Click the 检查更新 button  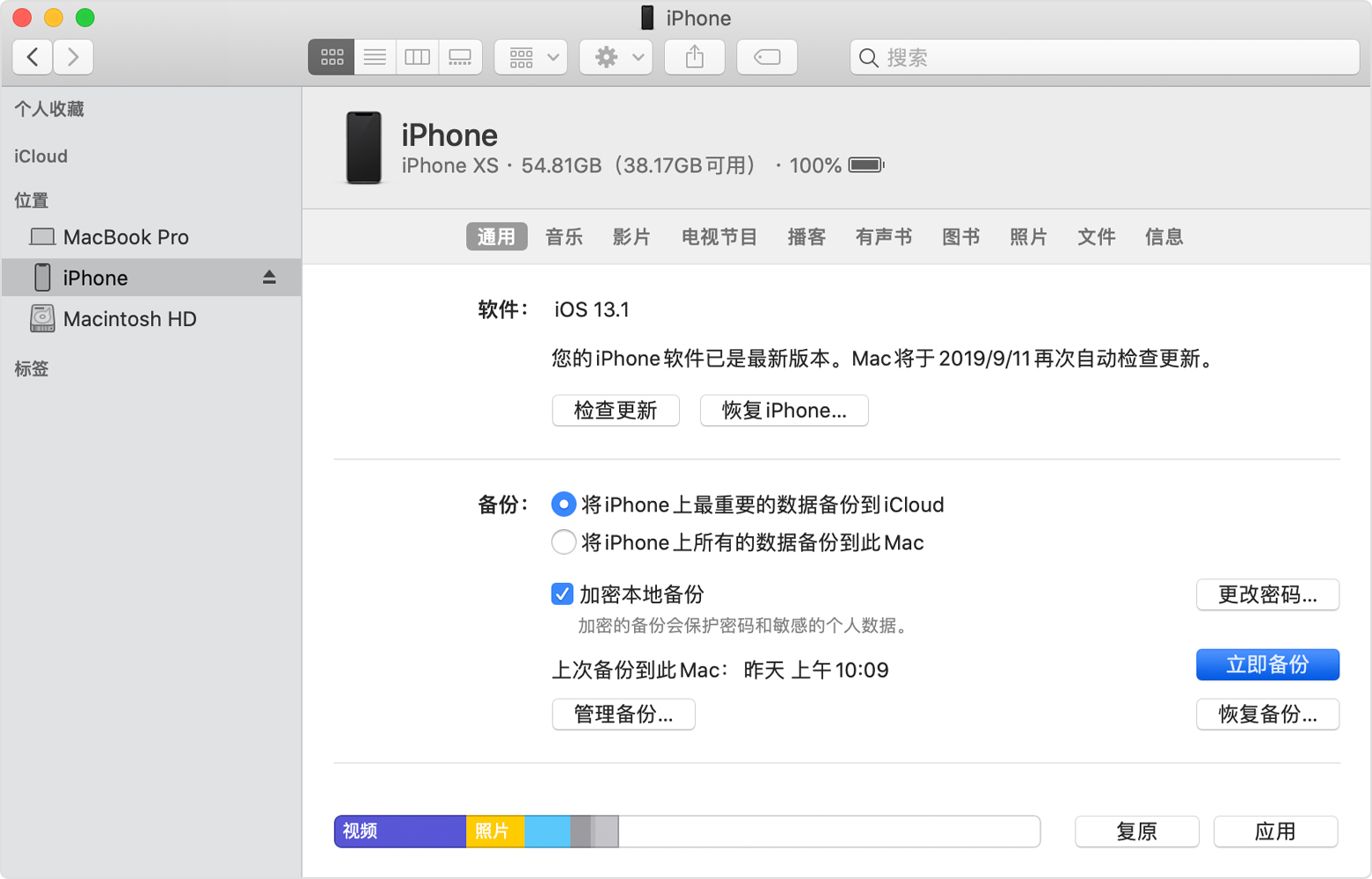(x=616, y=410)
